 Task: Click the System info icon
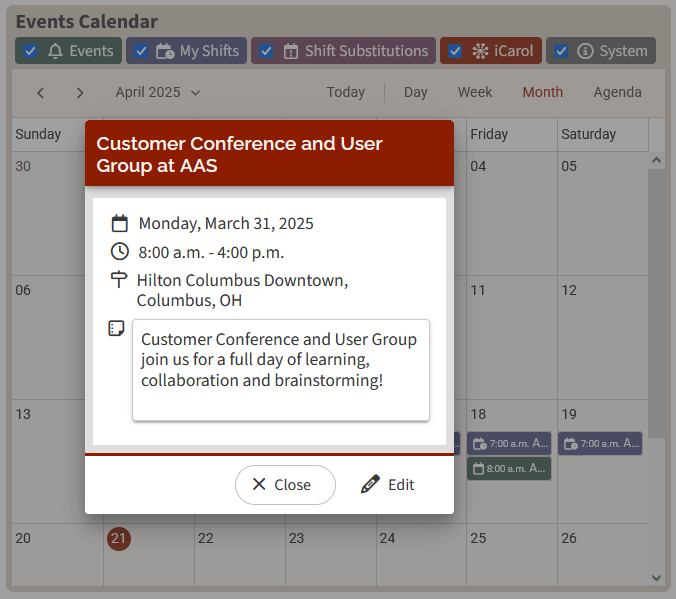(585, 51)
